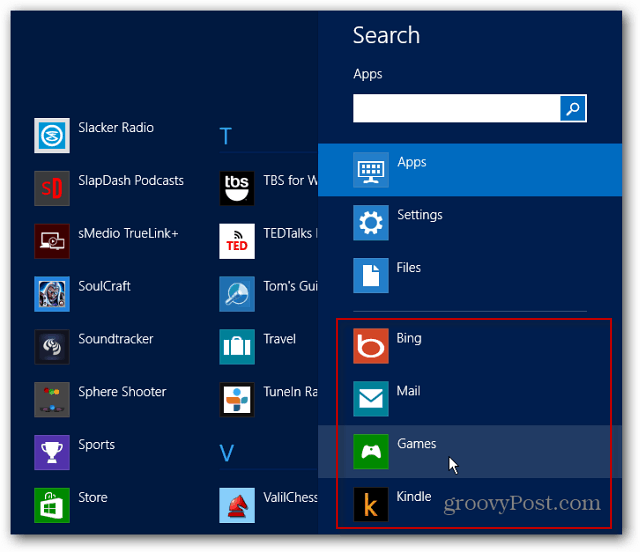This screenshot has width=640, height=552.
Task: Search within Mail using envelope icon
Action: click(371, 398)
